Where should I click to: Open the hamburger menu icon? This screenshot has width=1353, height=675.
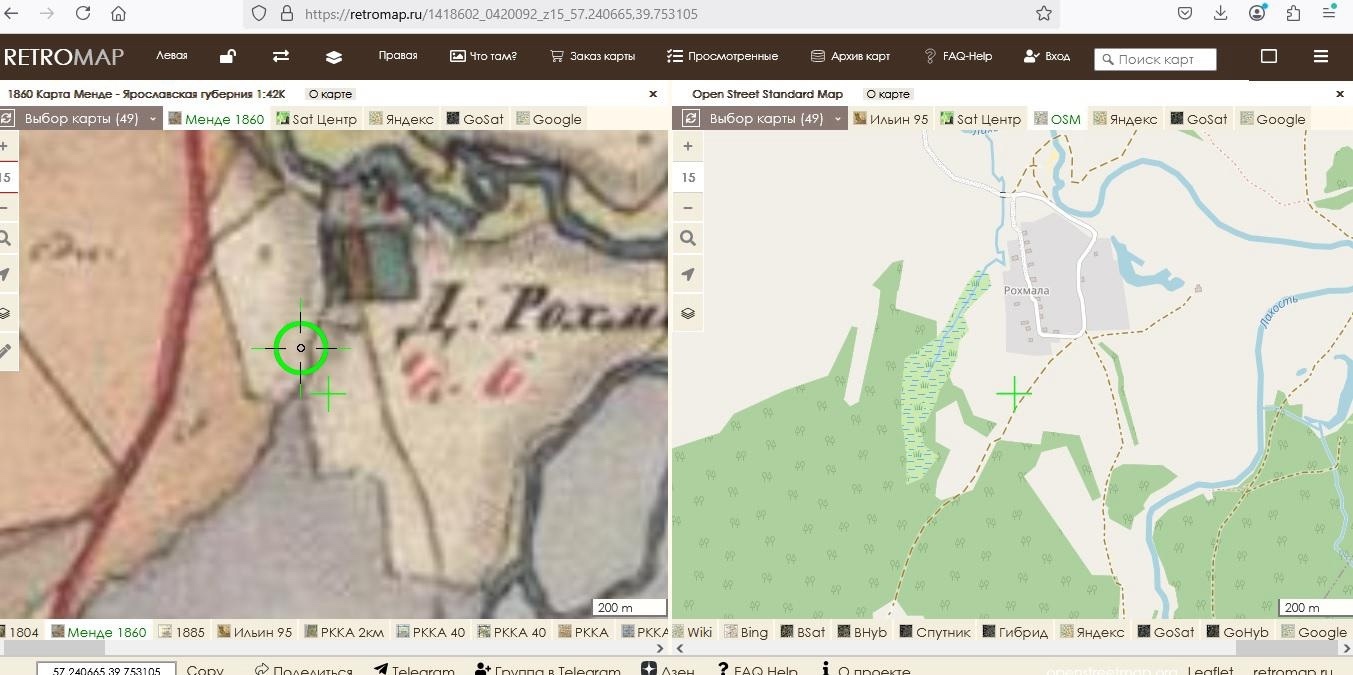pos(1321,56)
